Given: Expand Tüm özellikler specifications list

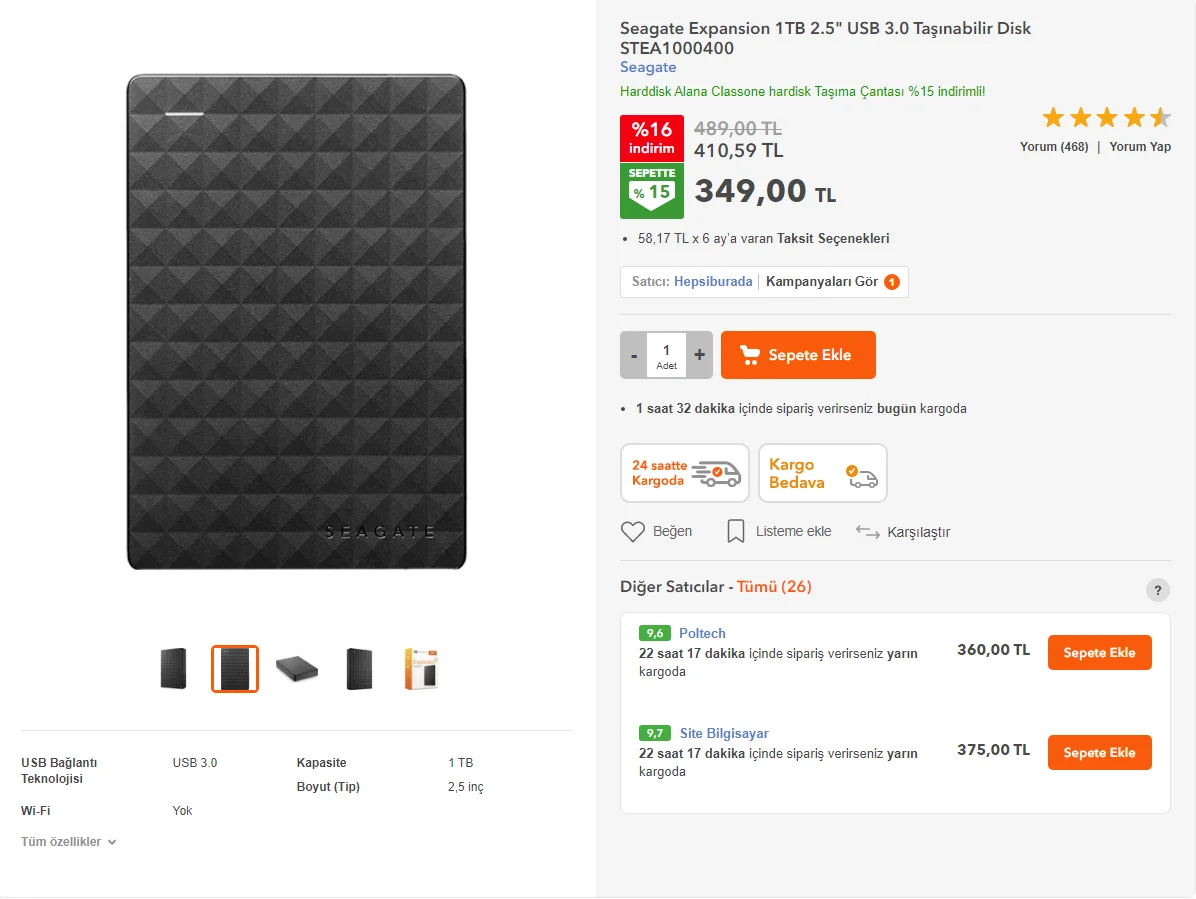Looking at the screenshot, I should point(69,842).
